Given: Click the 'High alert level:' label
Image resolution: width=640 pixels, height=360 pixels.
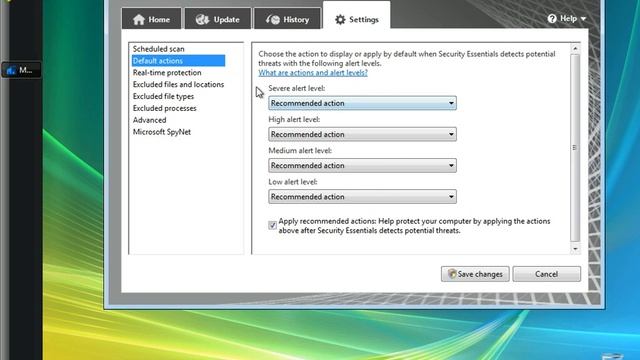Looking at the screenshot, I should pyautogui.click(x=294, y=119).
